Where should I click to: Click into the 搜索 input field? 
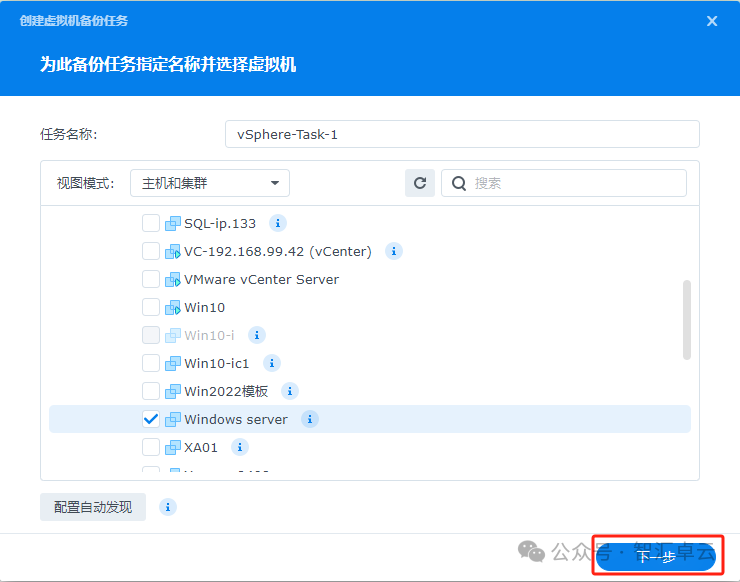tap(563, 183)
